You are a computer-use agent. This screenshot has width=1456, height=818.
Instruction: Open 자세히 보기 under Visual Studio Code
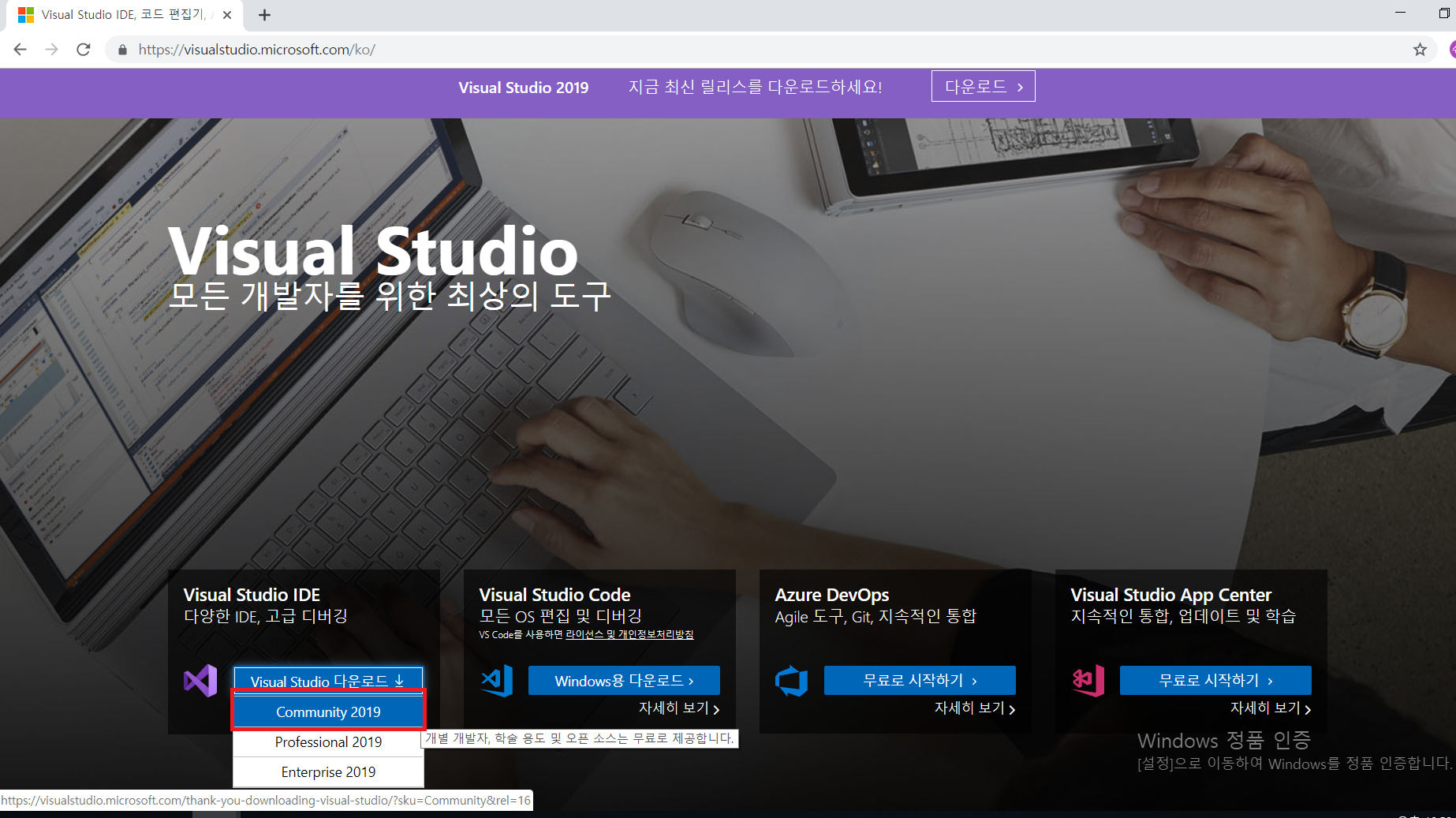[x=679, y=708]
